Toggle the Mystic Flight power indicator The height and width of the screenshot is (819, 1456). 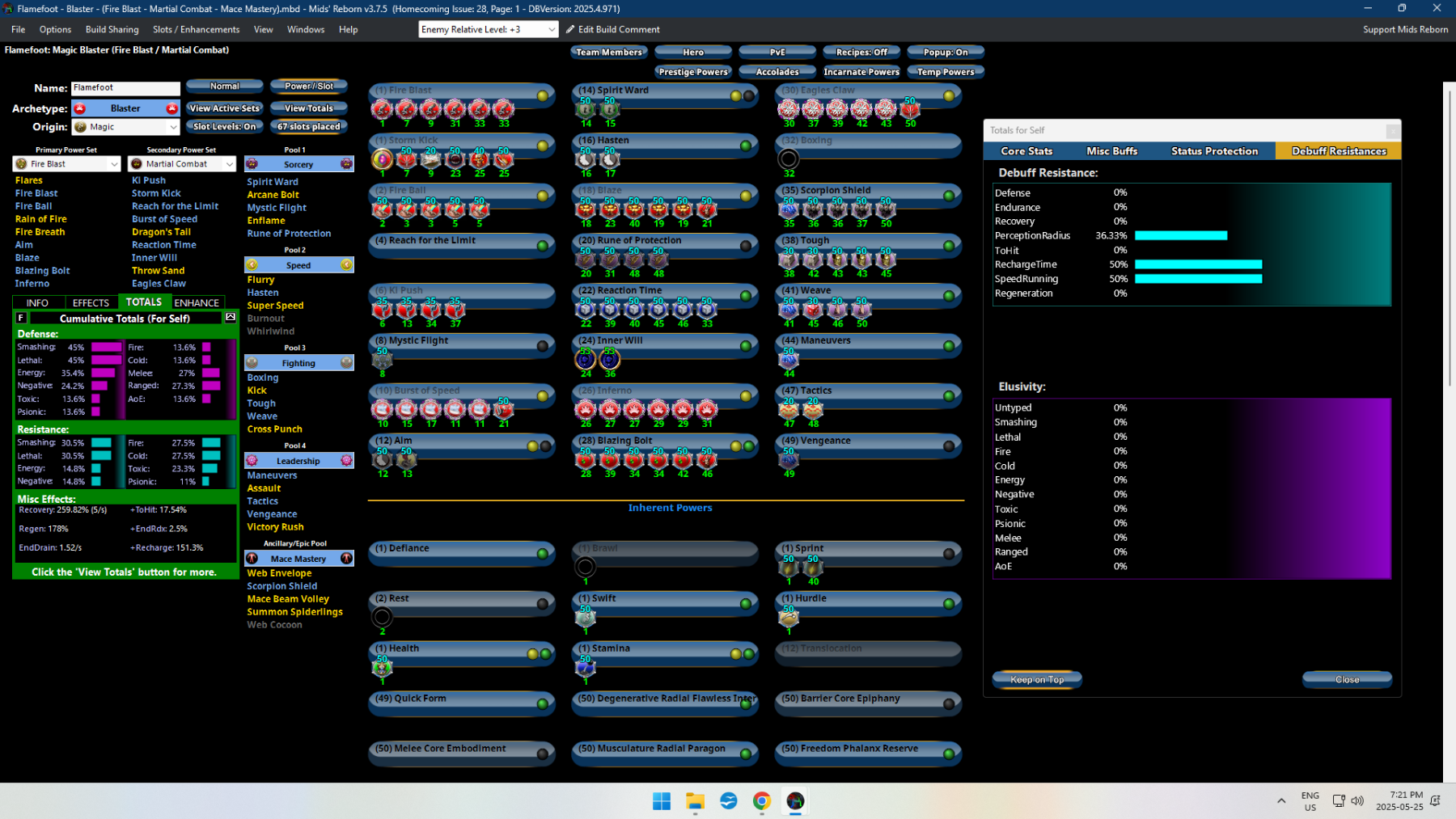[543, 346]
